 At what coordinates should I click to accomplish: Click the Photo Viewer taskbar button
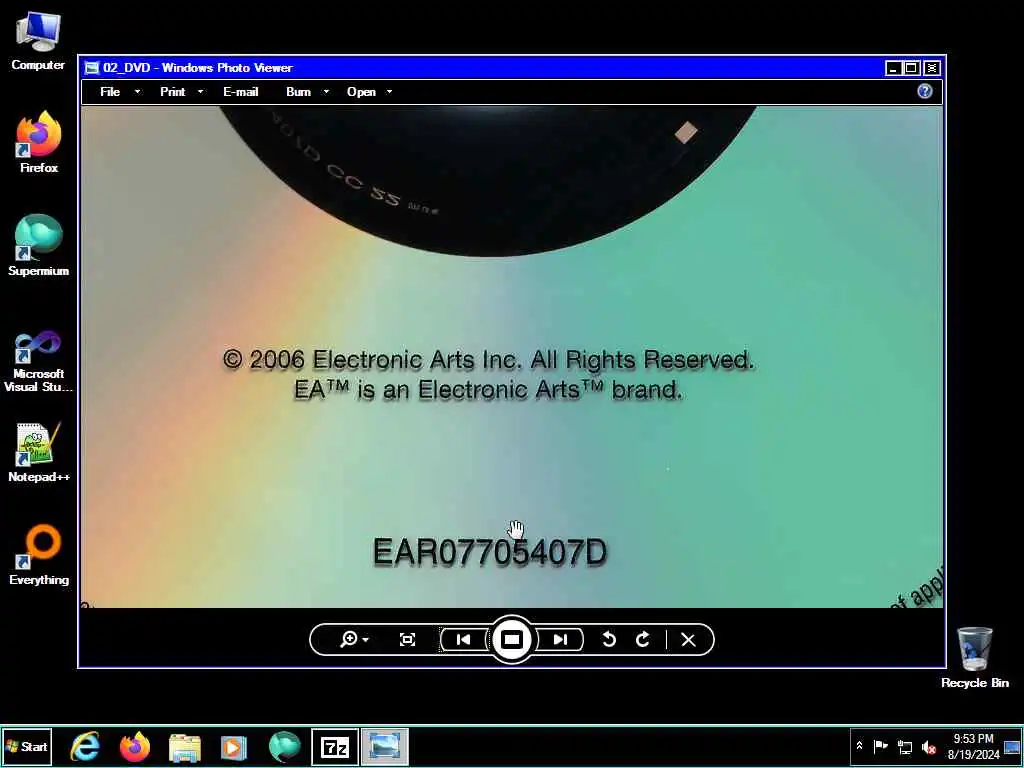[x=385, y=747]
